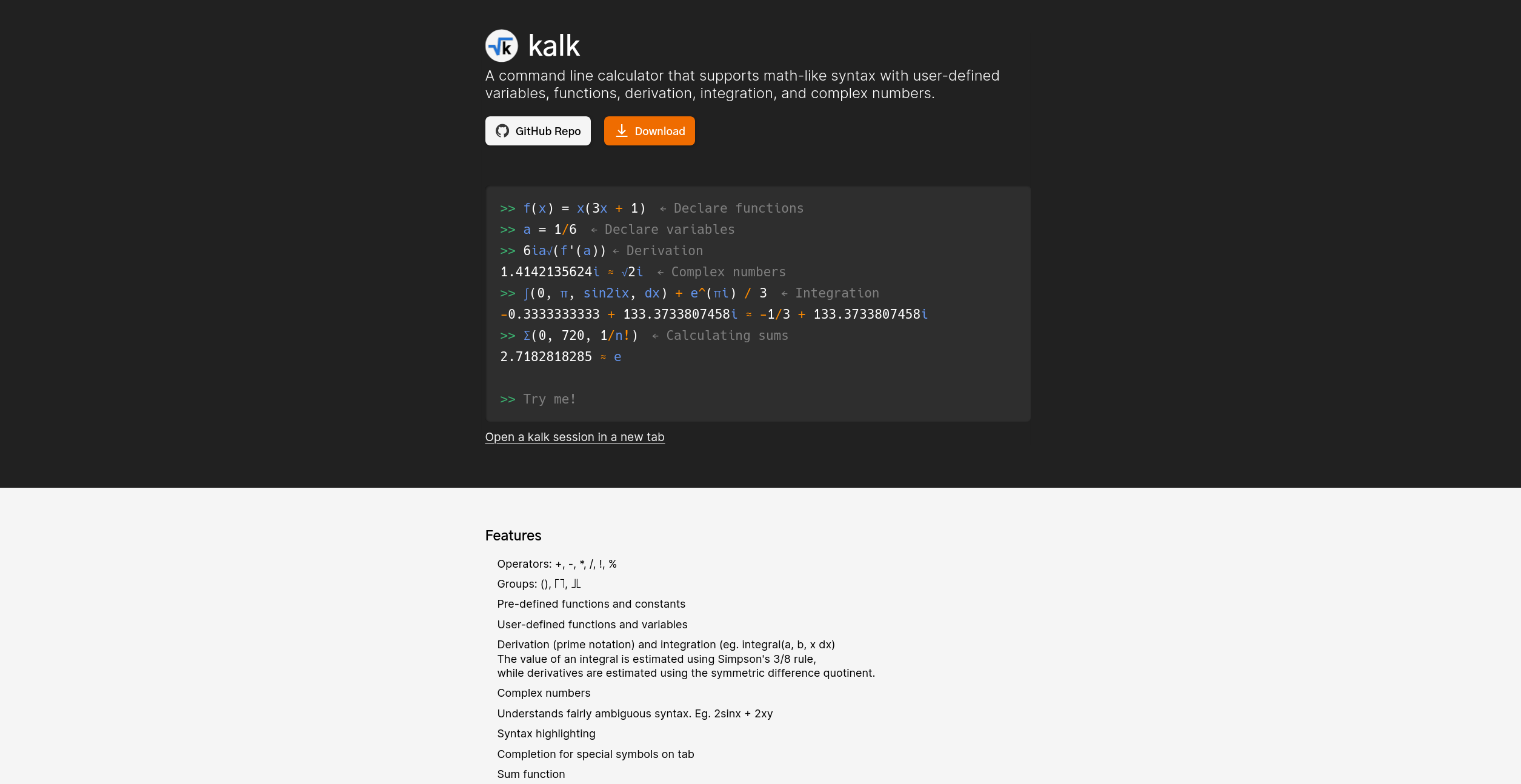Open a kalk session in a new tab
This screenshot has width=1521, height=784.
tap(574, 436)
